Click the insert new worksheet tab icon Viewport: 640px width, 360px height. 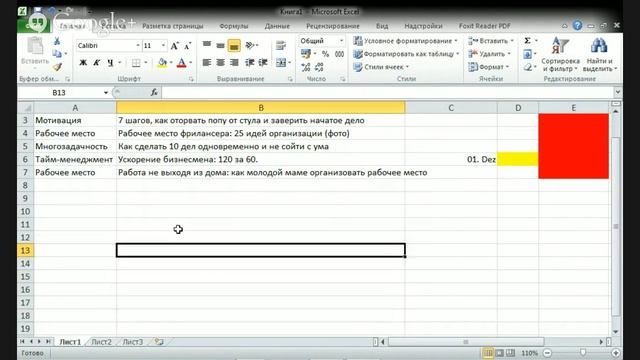(x=159, y=342)
